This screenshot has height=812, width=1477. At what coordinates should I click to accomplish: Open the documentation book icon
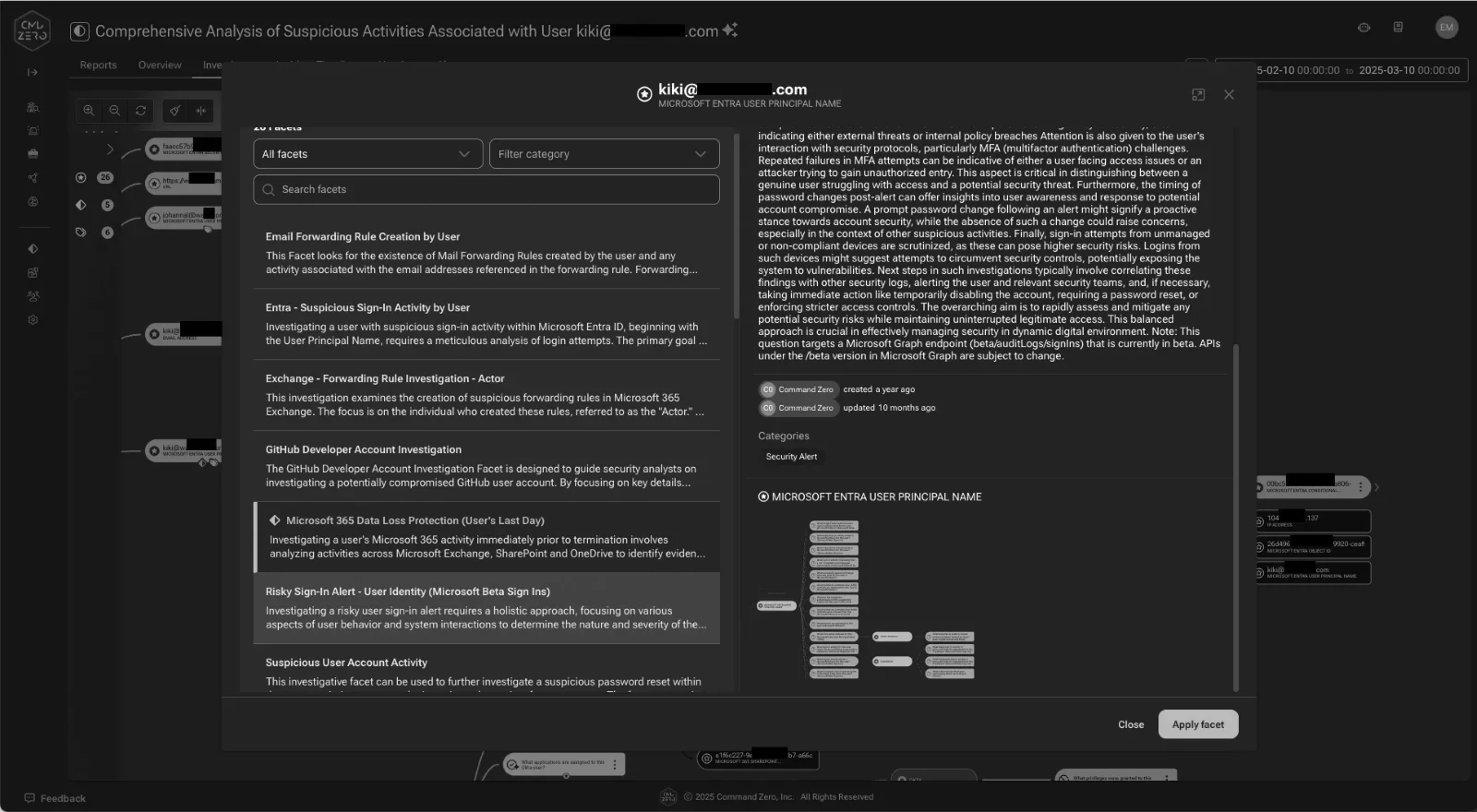click(1399, 28)
